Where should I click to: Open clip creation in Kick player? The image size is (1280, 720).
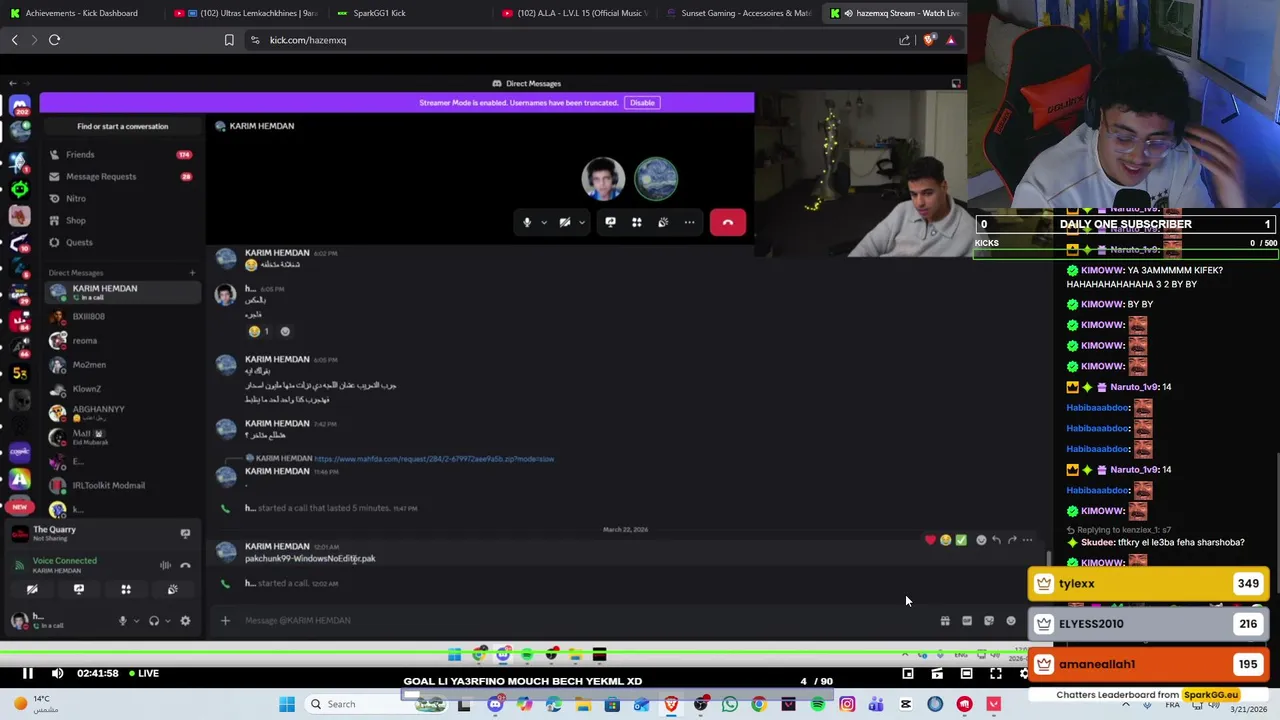(937, 674)
